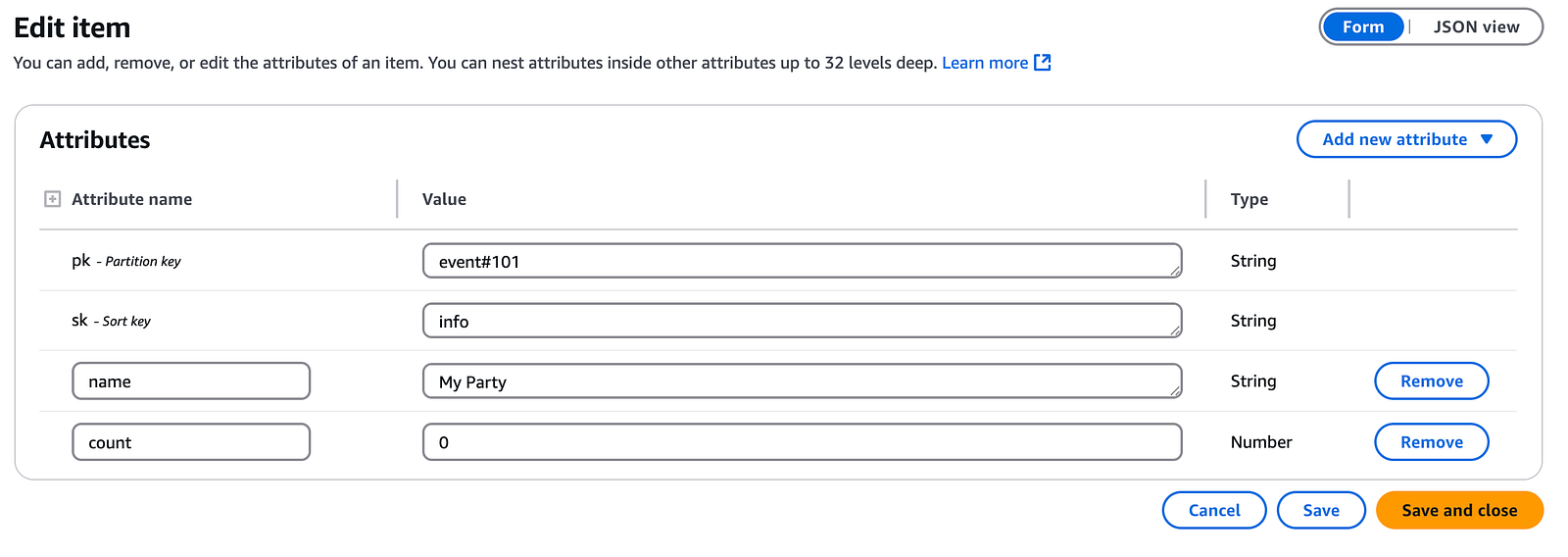Image resolution: width=1568 pixels, height=557 pixels.
Task: Click the resize handle of event#101 field
Action: click(x=1175, y=272)
